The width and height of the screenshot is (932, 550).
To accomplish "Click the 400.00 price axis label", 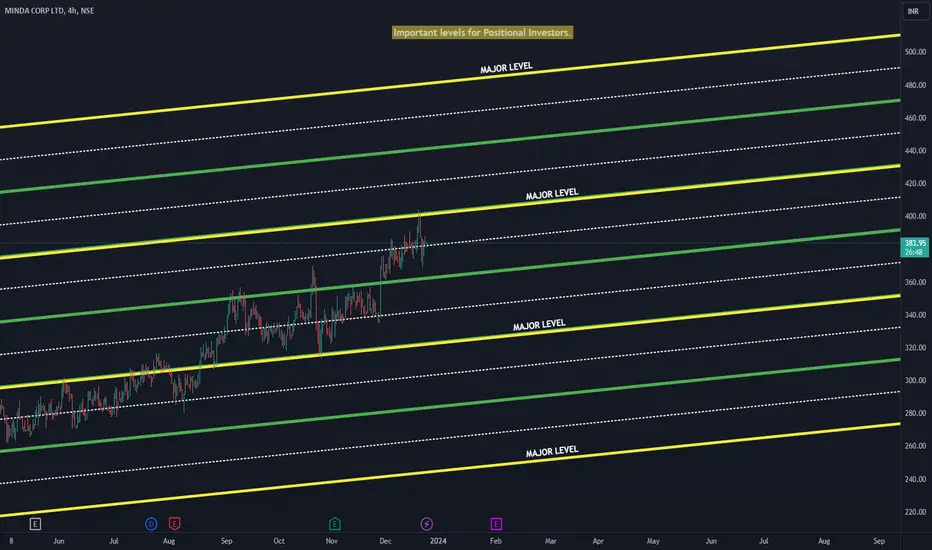I will 915,216.
